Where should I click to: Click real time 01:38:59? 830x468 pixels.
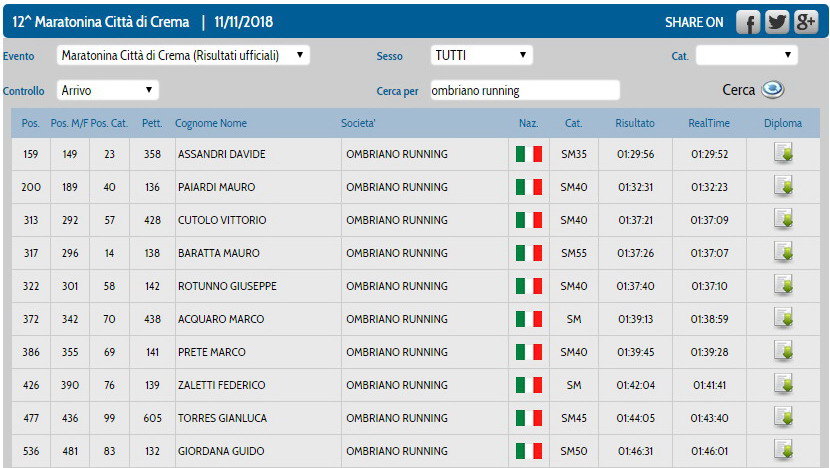pyautogui.click(x=709, y=319)
